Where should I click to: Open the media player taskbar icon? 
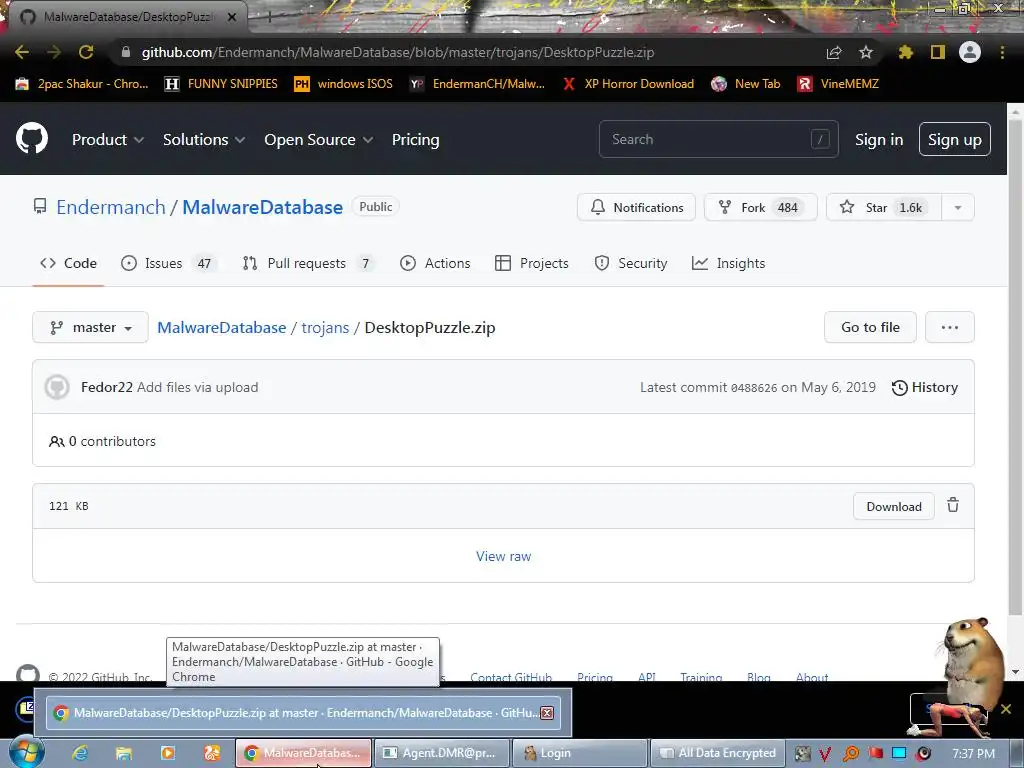(168, 753)
